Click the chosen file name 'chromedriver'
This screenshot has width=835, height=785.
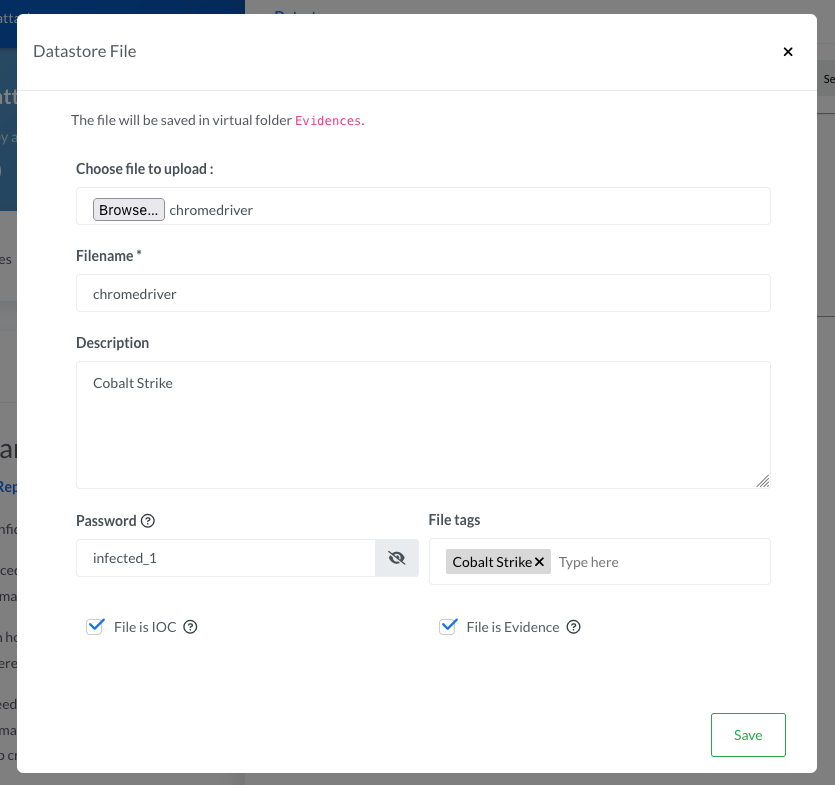click(x=211, y=210)
